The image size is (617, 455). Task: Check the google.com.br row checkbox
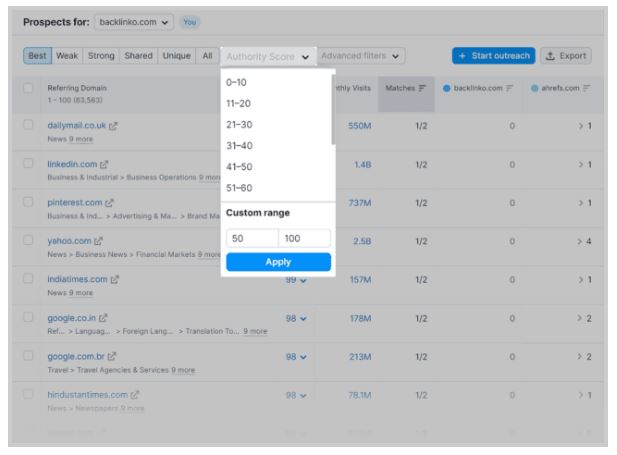tap(28, 356)
